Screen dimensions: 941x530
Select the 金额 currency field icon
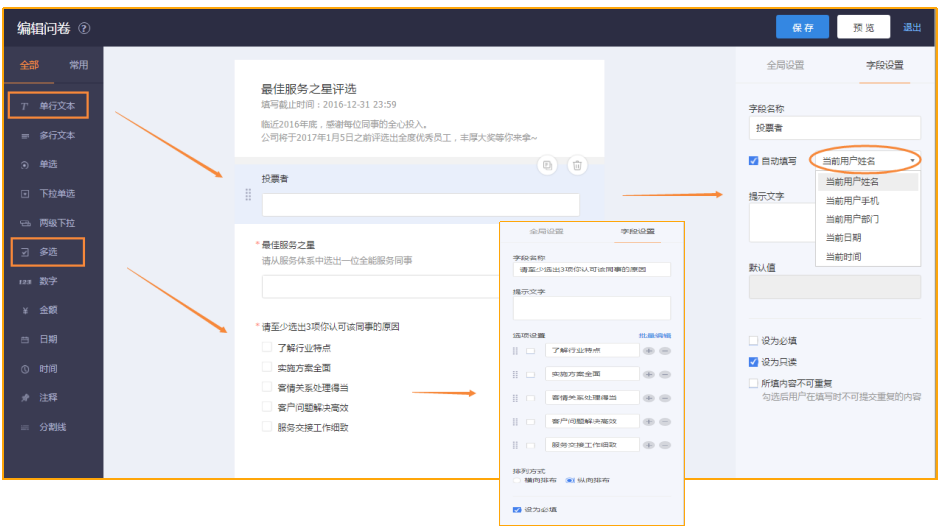click(x=25, y=310)
